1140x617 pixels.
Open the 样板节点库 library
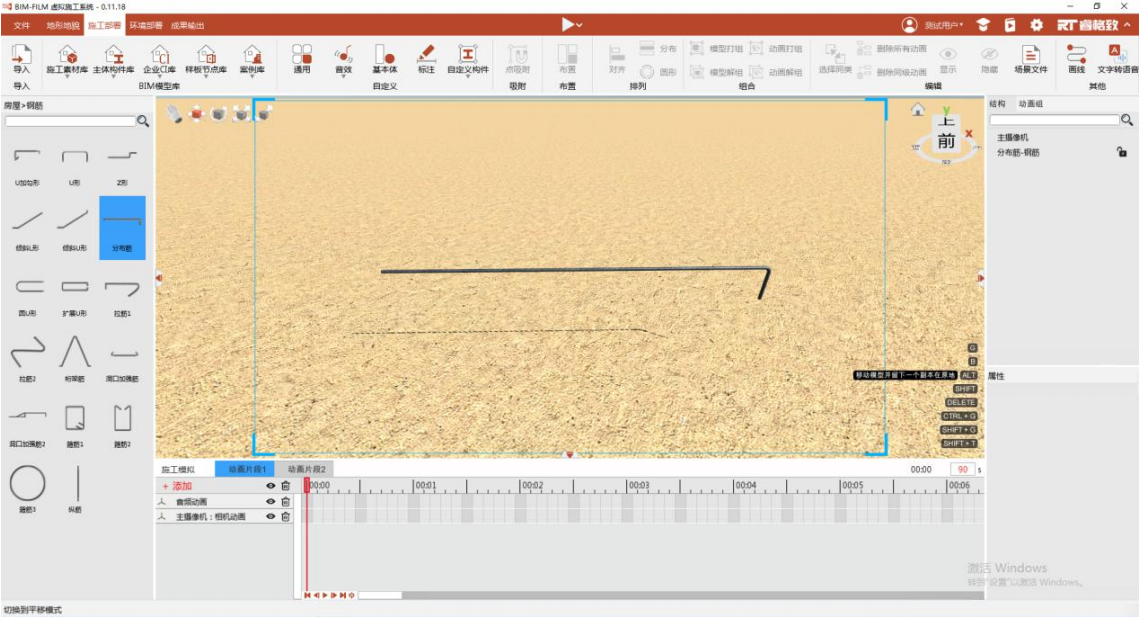(x=206, y=60)
